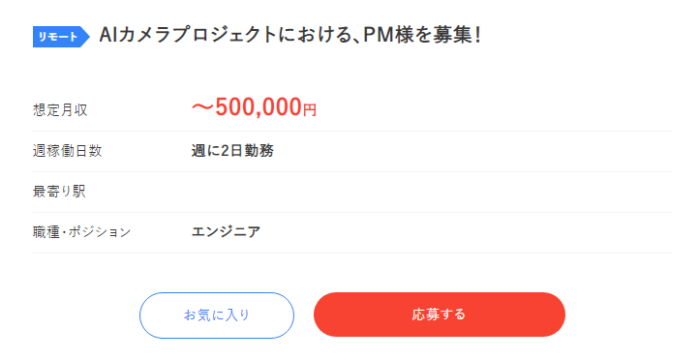Select the 週稼働日数 row label
This screenshot has width=700, height=360.
click(x=67, y=151)
